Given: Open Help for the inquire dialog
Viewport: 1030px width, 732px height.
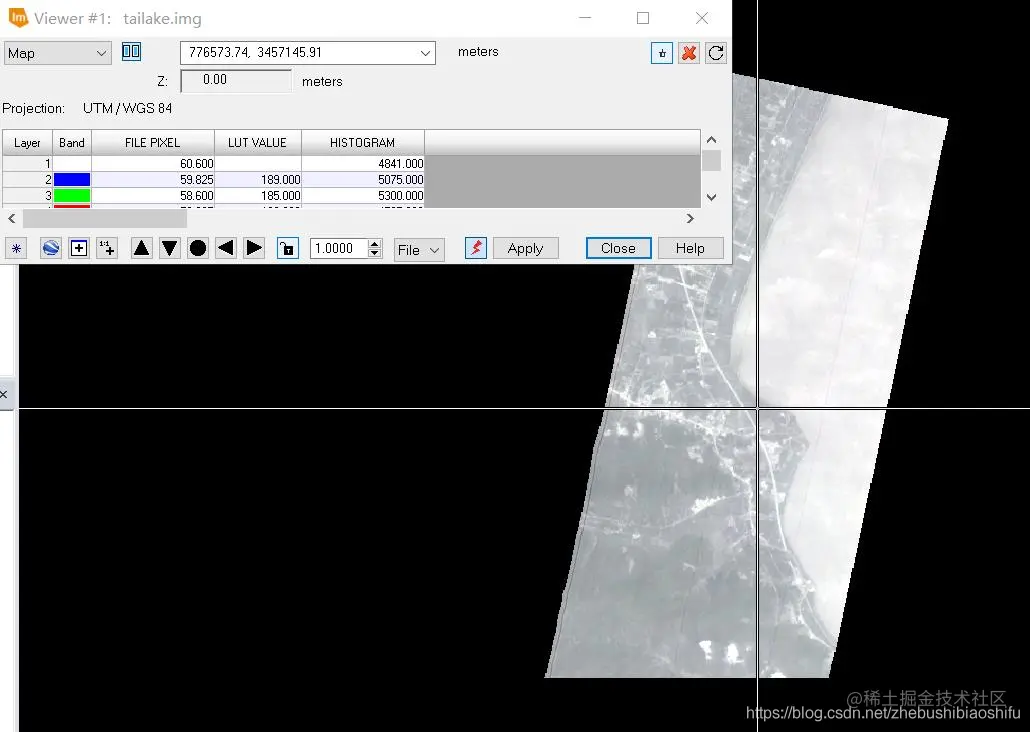Looking at the screenshot, I should tap(690, 248).
